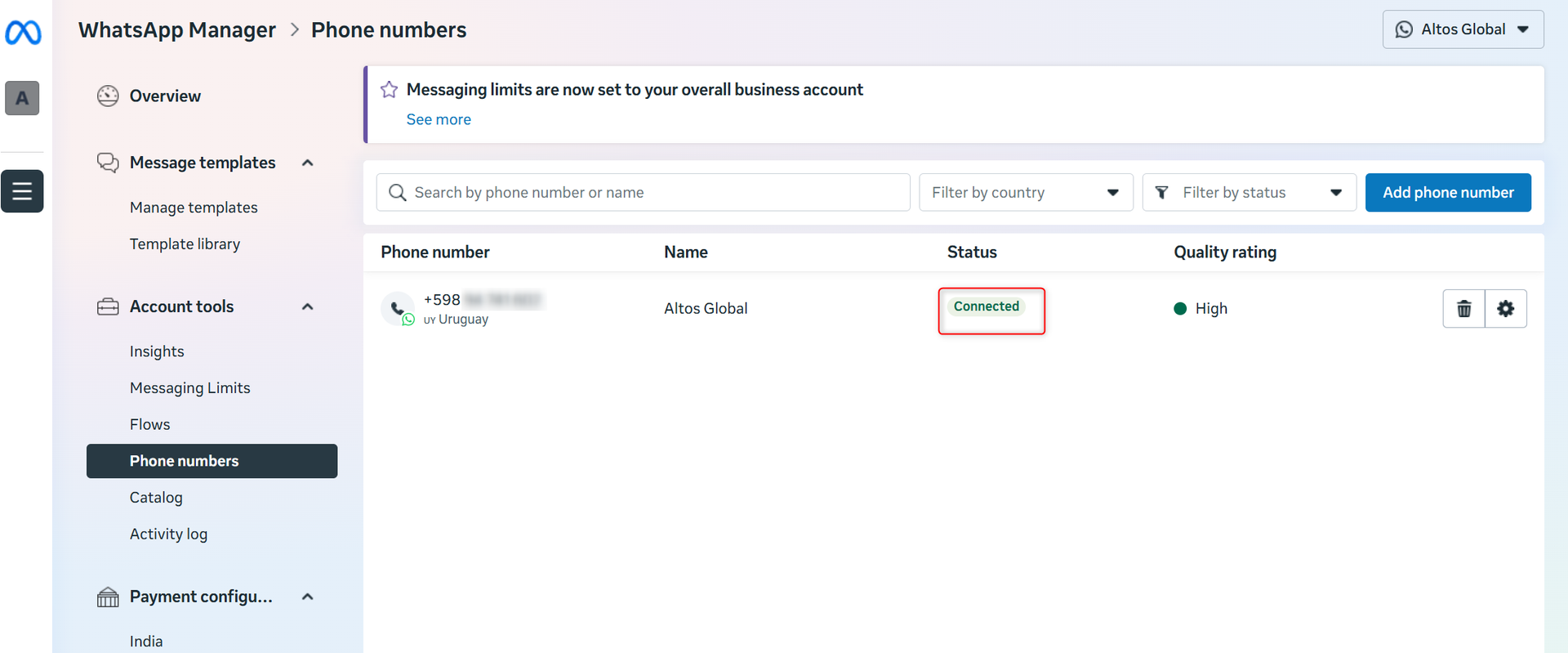The height and width of the screenshot is (653, 1568).
Task: Click the WhatsApp Manager breadcrumb
Action: coord(177,30)
